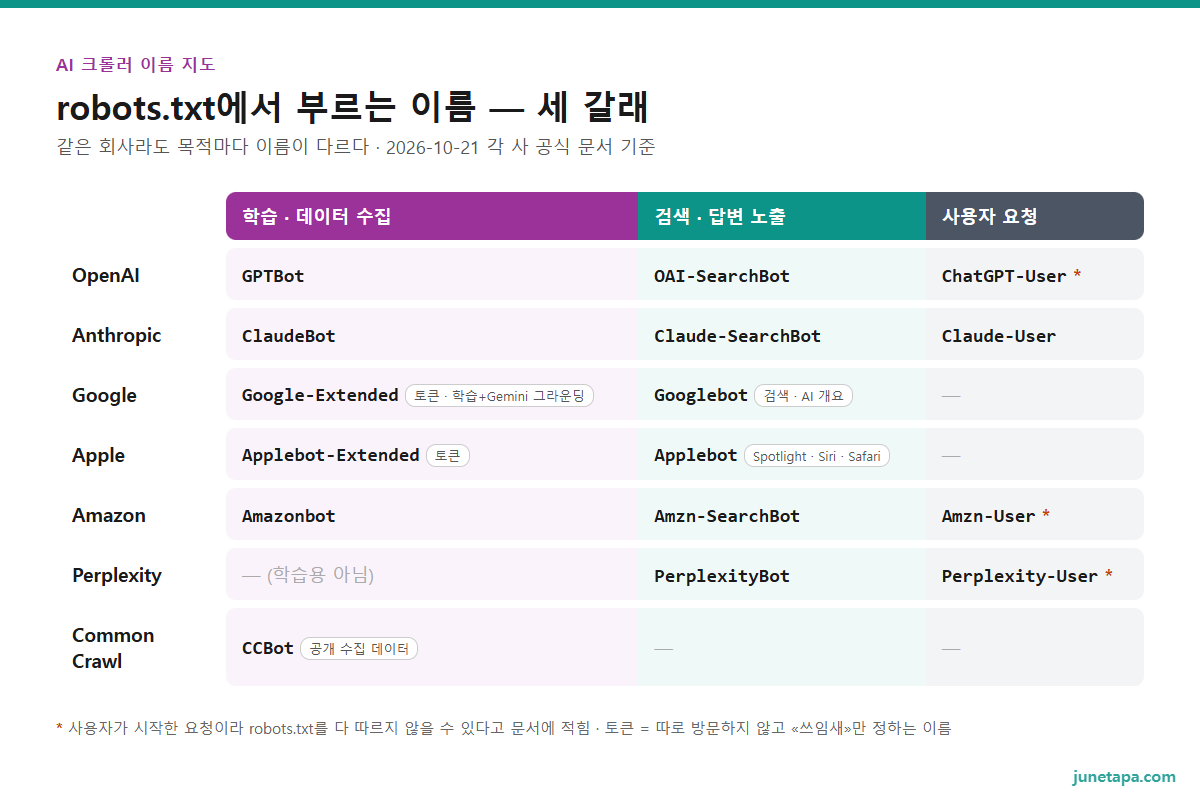Click the Amzn-User cell
The image size is (1200, 804).
pos(1035,514)
